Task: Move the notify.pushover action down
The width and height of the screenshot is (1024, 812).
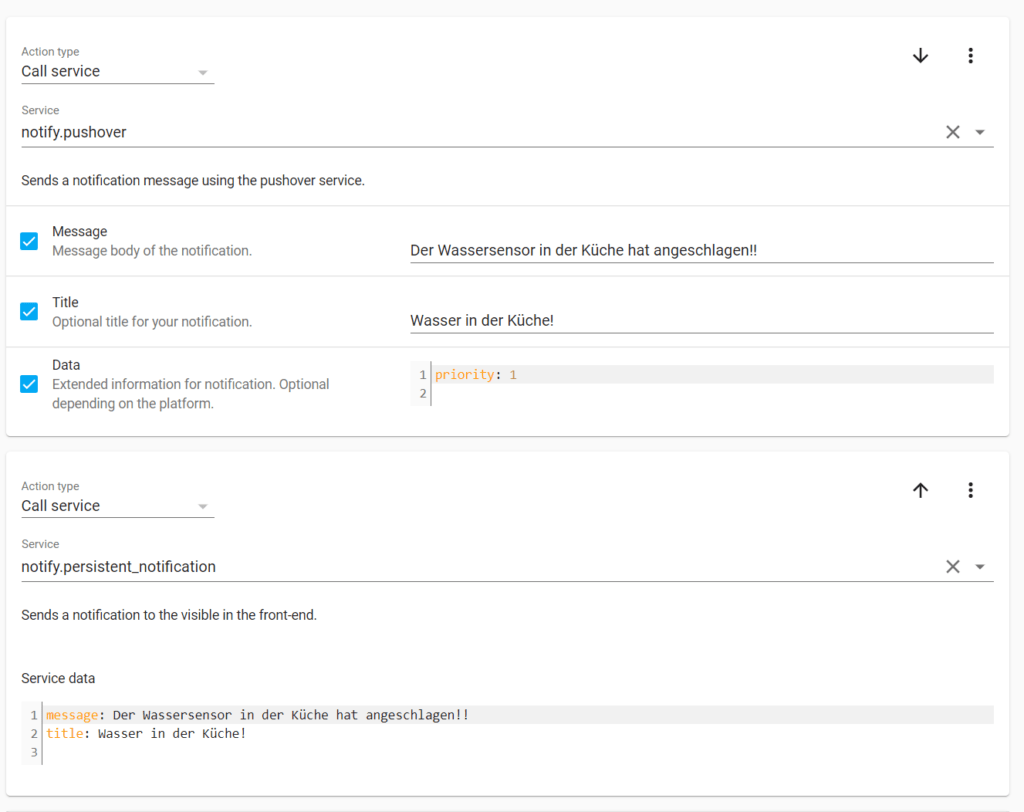Action: [x=920, y=56]
